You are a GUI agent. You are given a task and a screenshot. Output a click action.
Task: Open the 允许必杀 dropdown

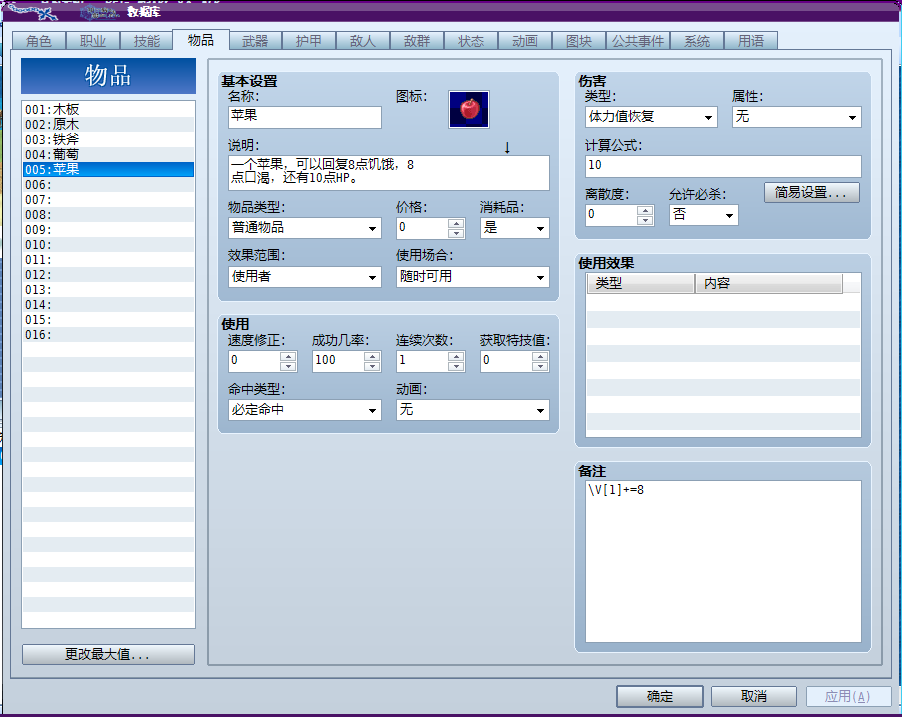click(x=704, y=215)
